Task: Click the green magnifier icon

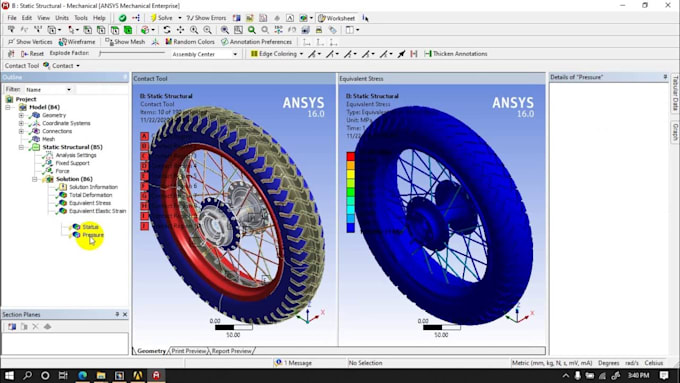Action: (x=252, y=30)
